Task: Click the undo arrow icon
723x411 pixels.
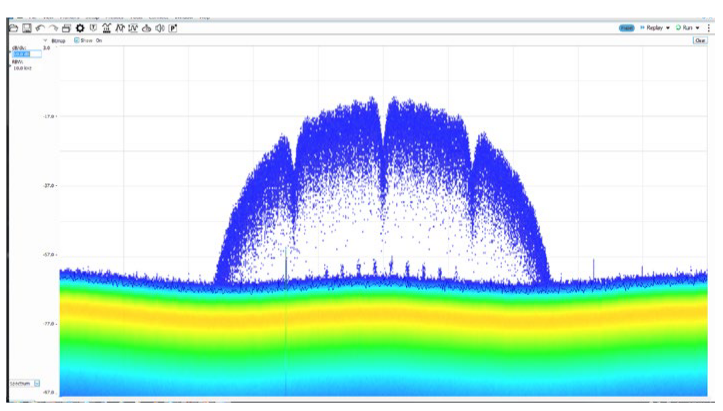Action: (x=40, y=28)
